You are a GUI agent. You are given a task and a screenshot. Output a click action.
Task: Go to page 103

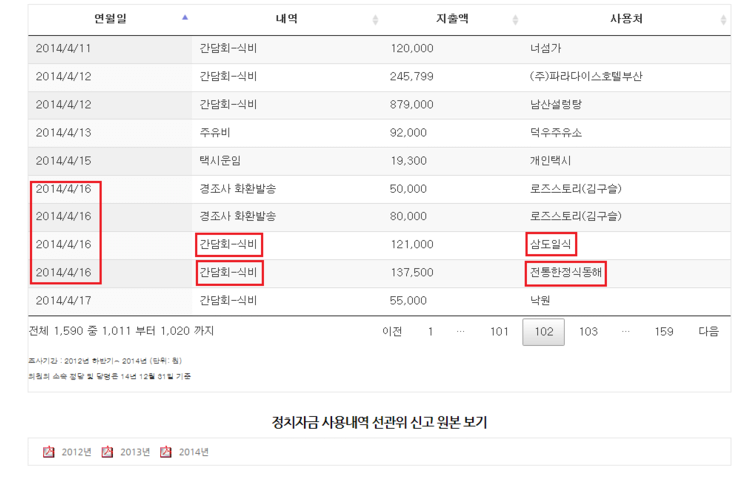[588, 331]
